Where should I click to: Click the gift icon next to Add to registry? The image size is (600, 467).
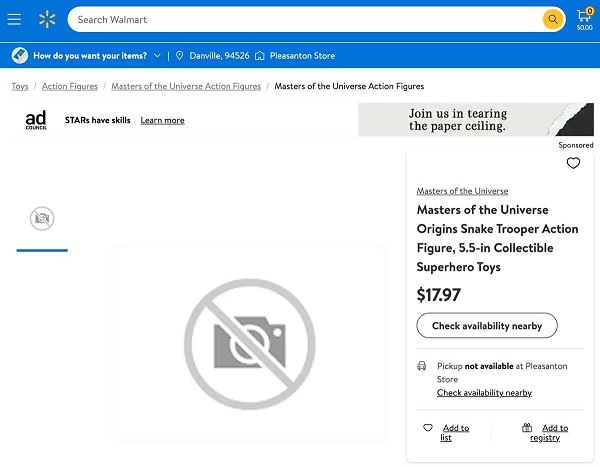pos(527,428)
